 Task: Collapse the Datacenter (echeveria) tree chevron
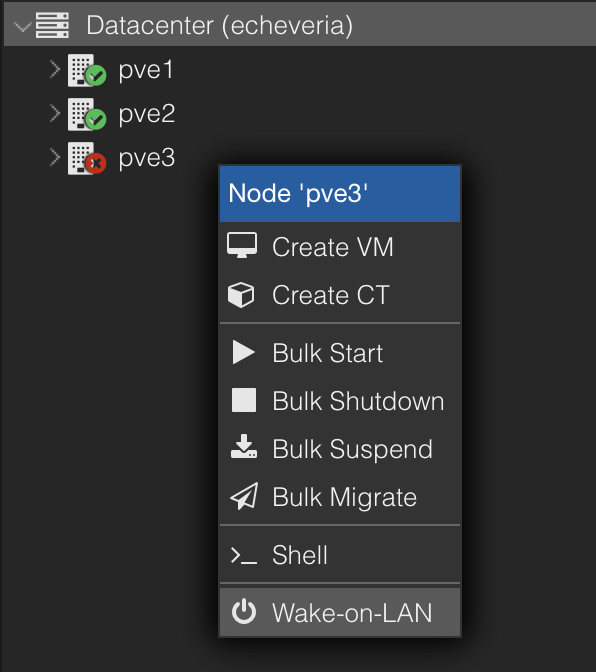coord(22,27)
